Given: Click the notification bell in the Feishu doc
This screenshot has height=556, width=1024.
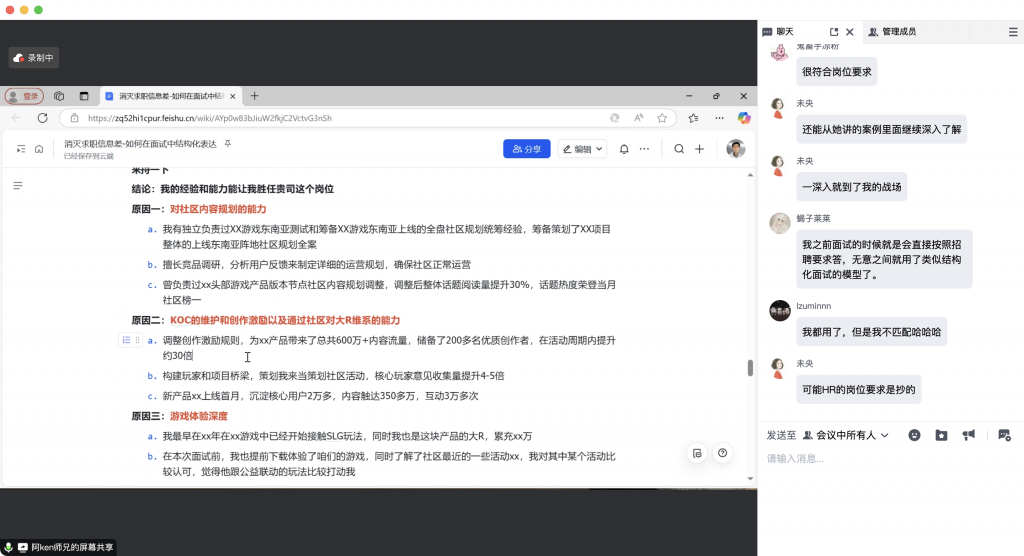Looking at the screenshot, I should click(624, 149).
